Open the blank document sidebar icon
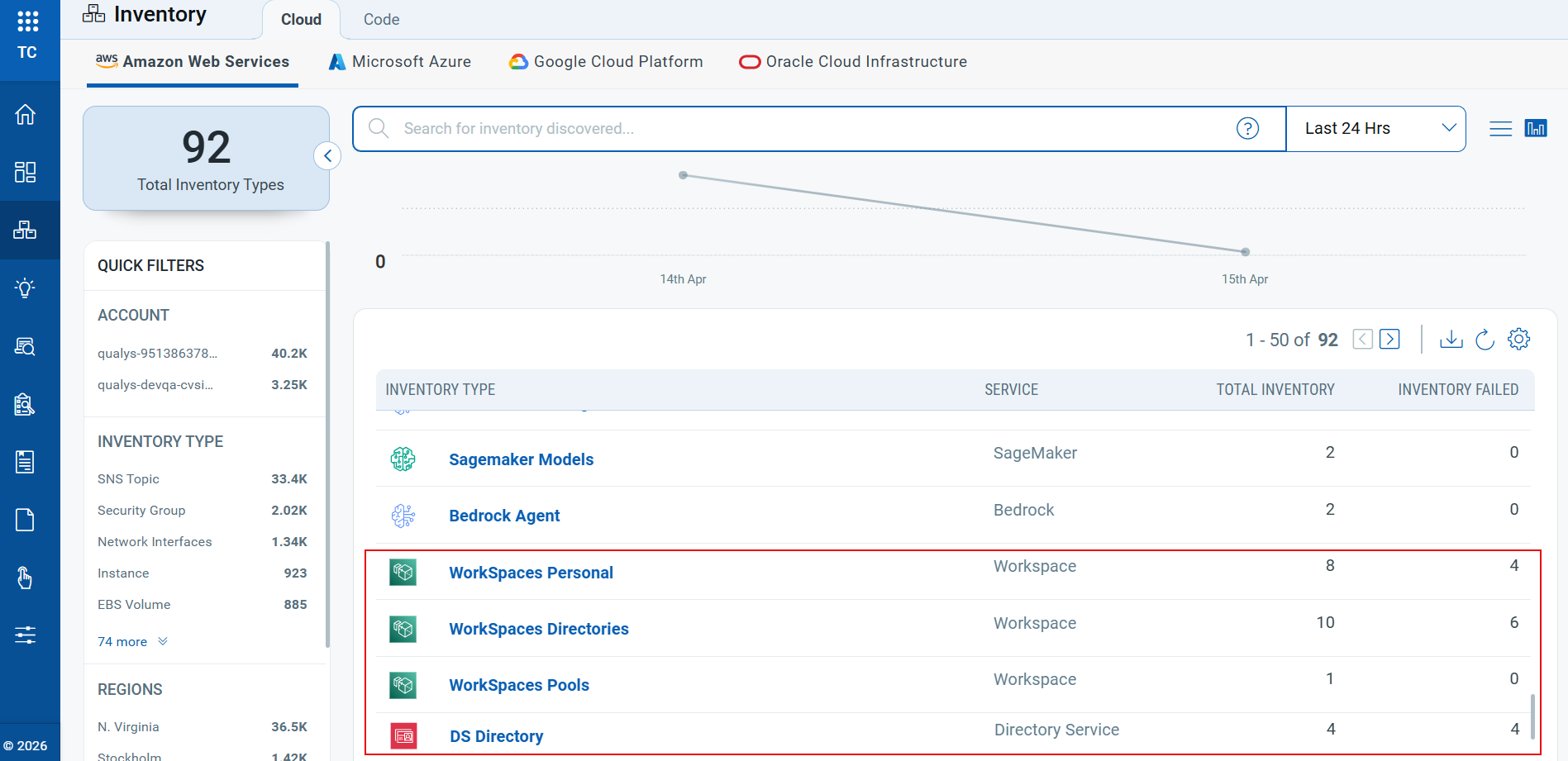The width and height of the screenshot is (1568, 761). [x=26, y=520]
